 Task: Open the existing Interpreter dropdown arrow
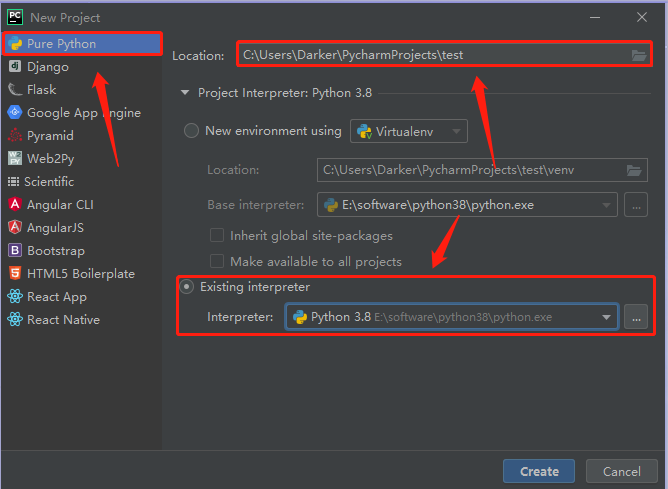606,317
